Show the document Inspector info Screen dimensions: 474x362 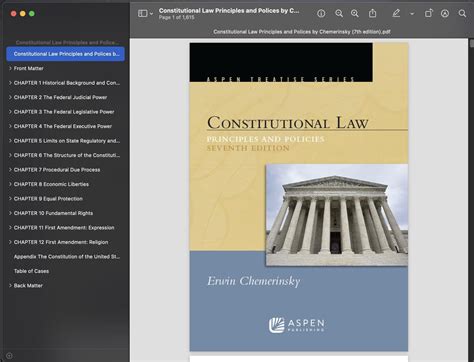click(x=321, y=13)
